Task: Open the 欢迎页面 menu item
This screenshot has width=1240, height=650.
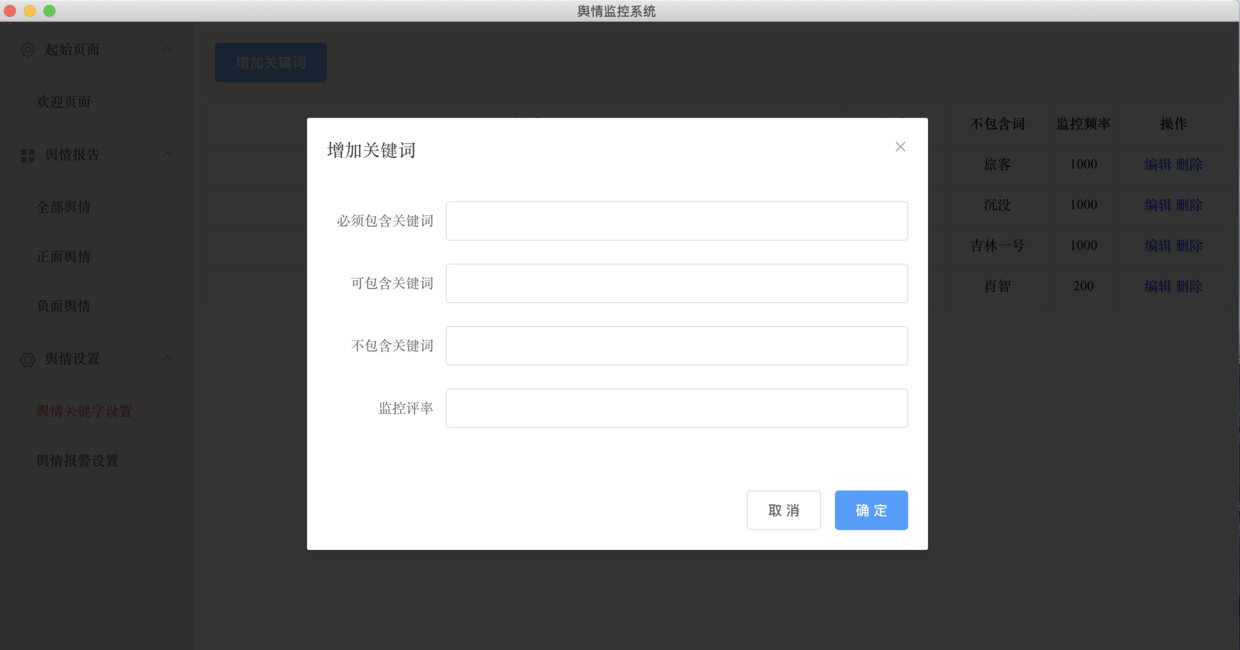Action: tap(65, 101)
